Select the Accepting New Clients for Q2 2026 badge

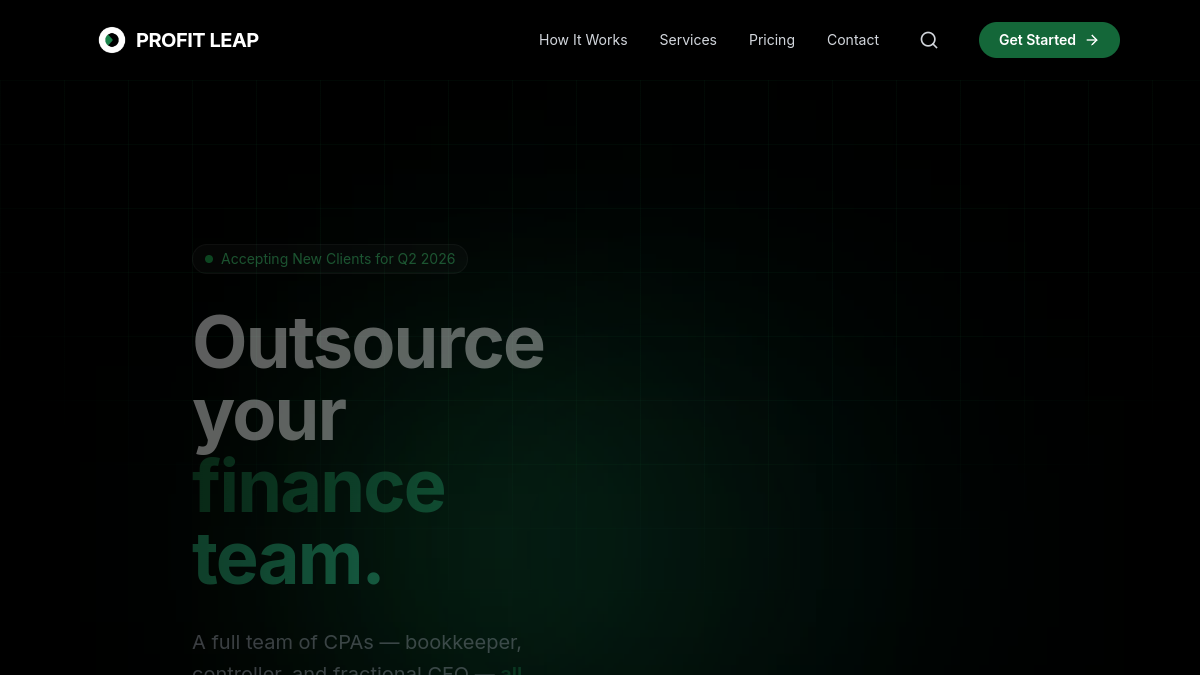click(330, 259)
